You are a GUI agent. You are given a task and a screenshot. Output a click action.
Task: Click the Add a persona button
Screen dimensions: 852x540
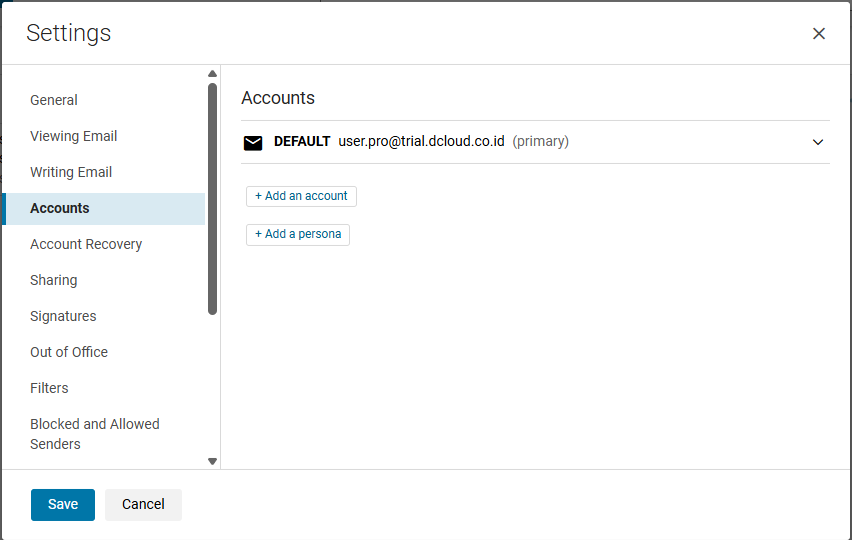[x=298, y=234]
